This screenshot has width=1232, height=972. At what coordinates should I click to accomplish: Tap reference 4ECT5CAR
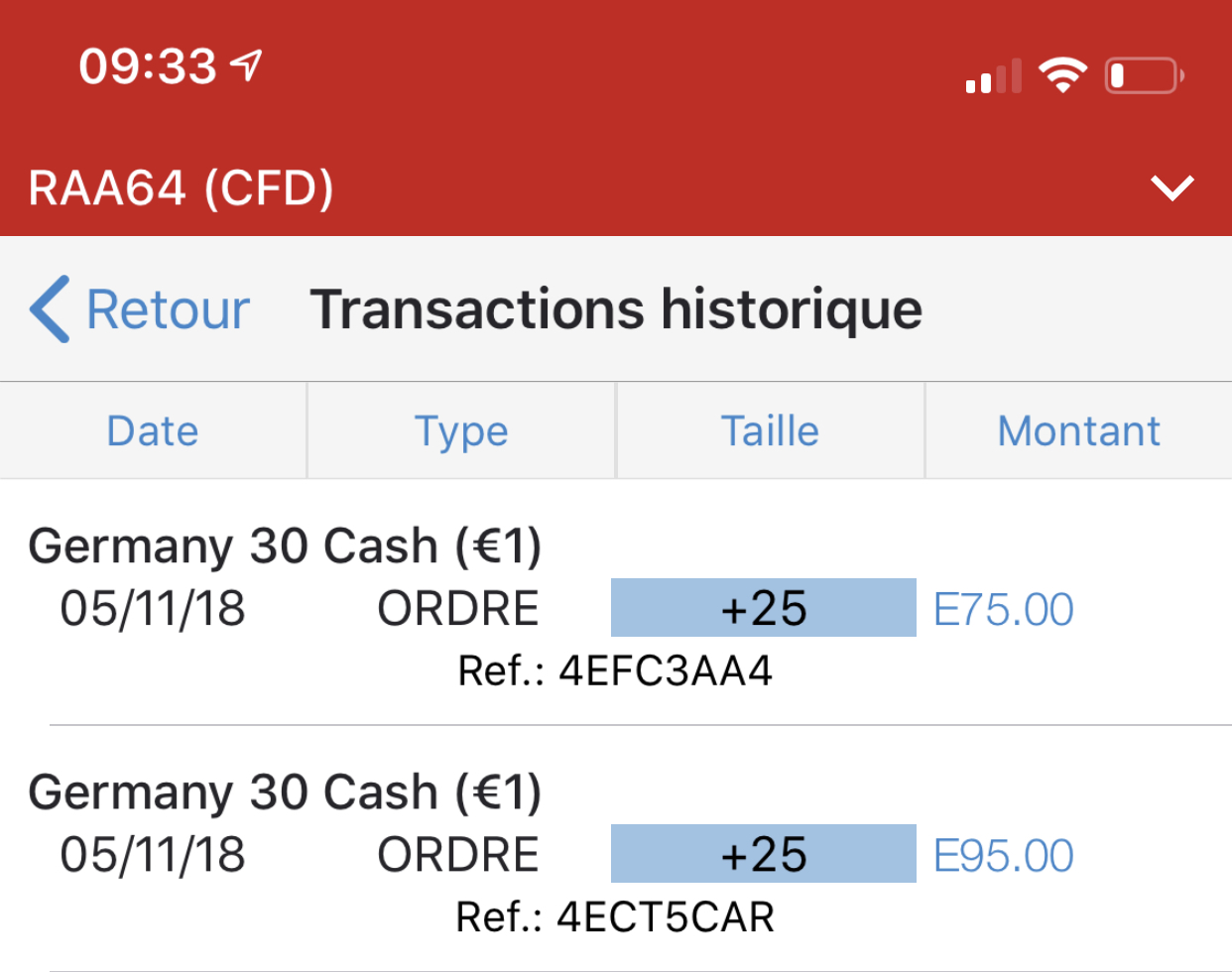(615, 917)
